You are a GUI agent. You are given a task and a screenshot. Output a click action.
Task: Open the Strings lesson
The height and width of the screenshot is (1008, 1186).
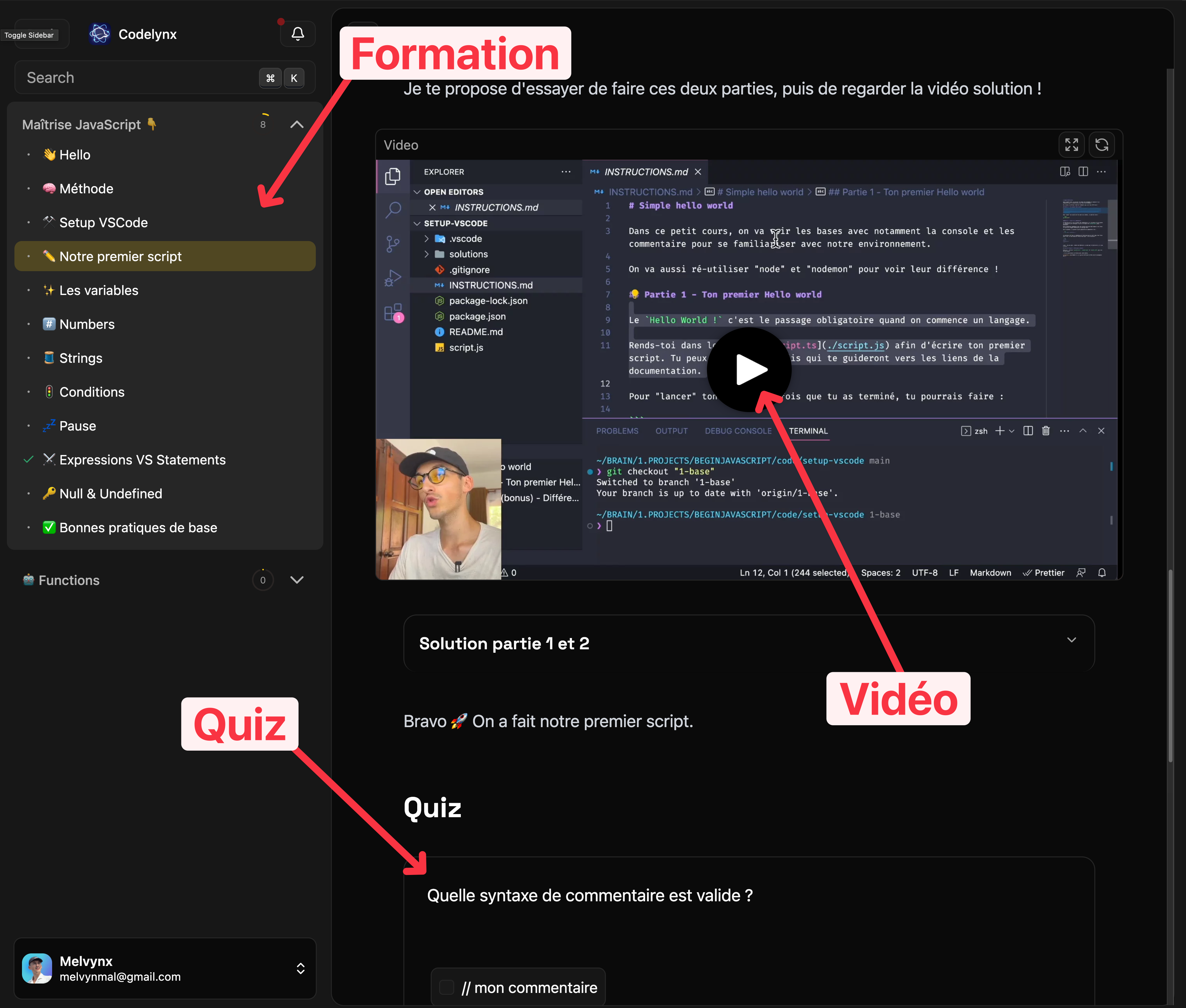point(164,358)
